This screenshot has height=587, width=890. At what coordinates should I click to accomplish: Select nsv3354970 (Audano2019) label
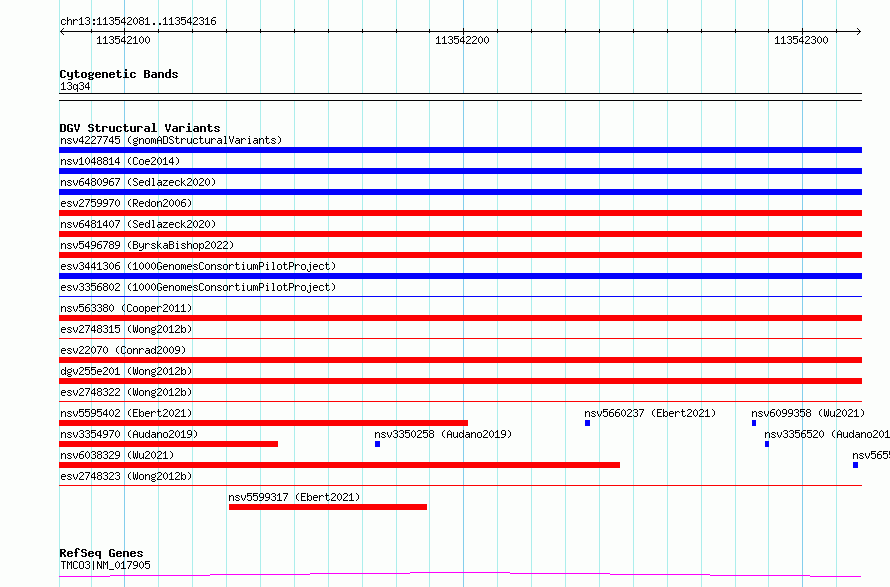[129, 434]
